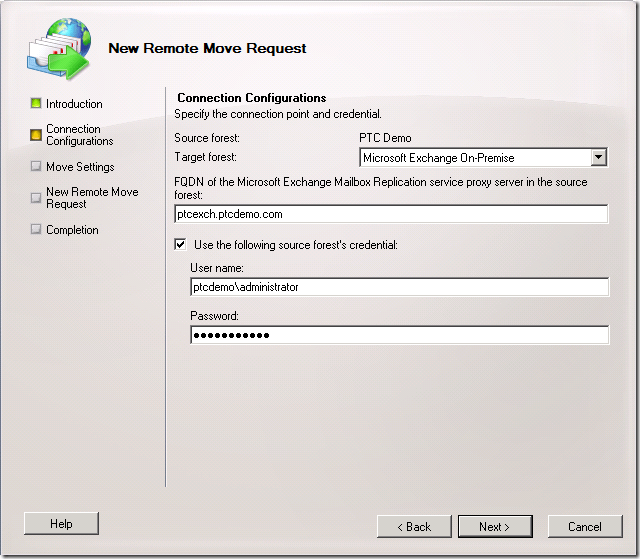640x559 pixels.
Task: Select the Microsoft Exchange On-Premise combo box
Action: coord(483,157)
